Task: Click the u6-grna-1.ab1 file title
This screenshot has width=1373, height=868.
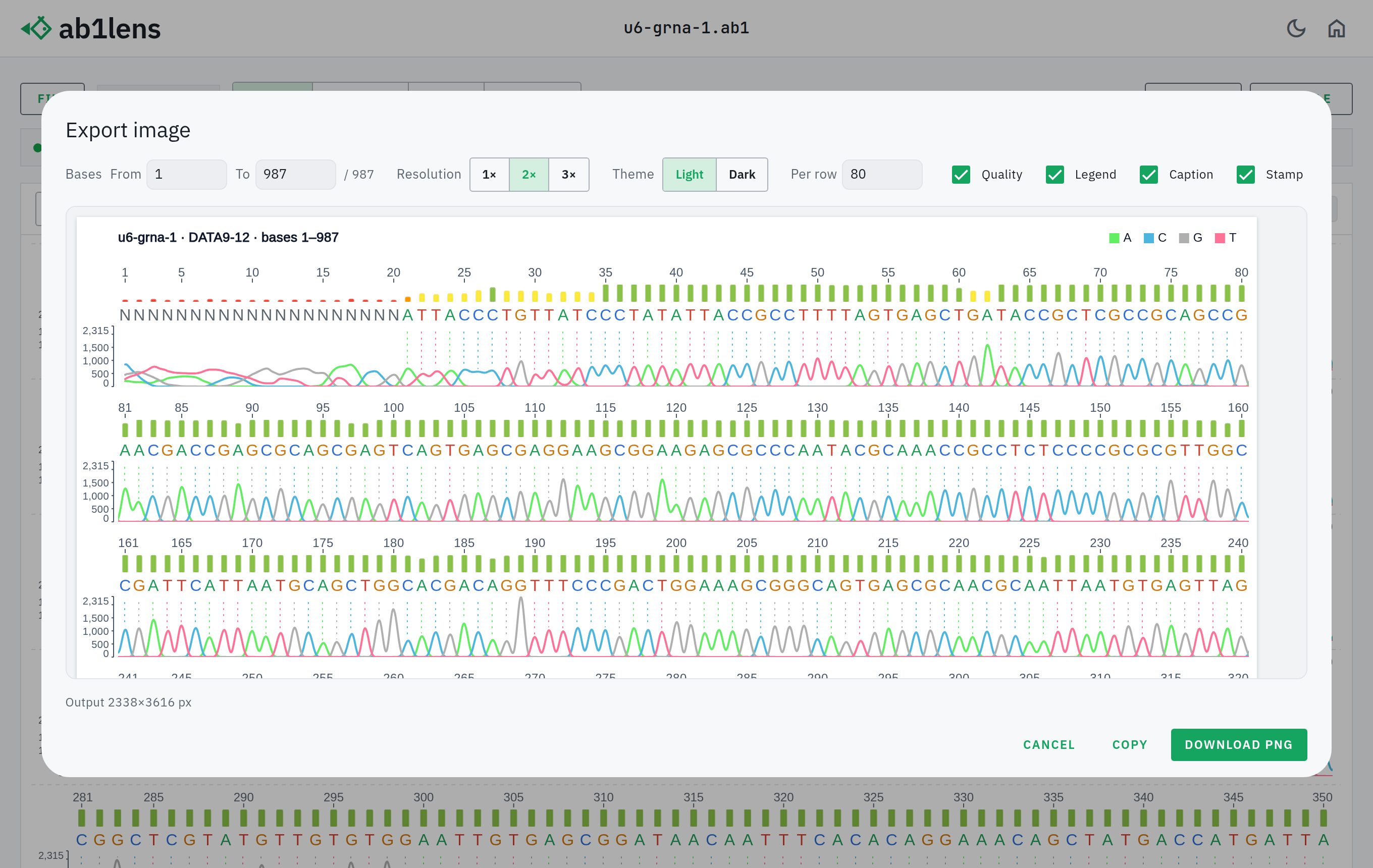Action: pyautogui.click(x=686, y=28)
